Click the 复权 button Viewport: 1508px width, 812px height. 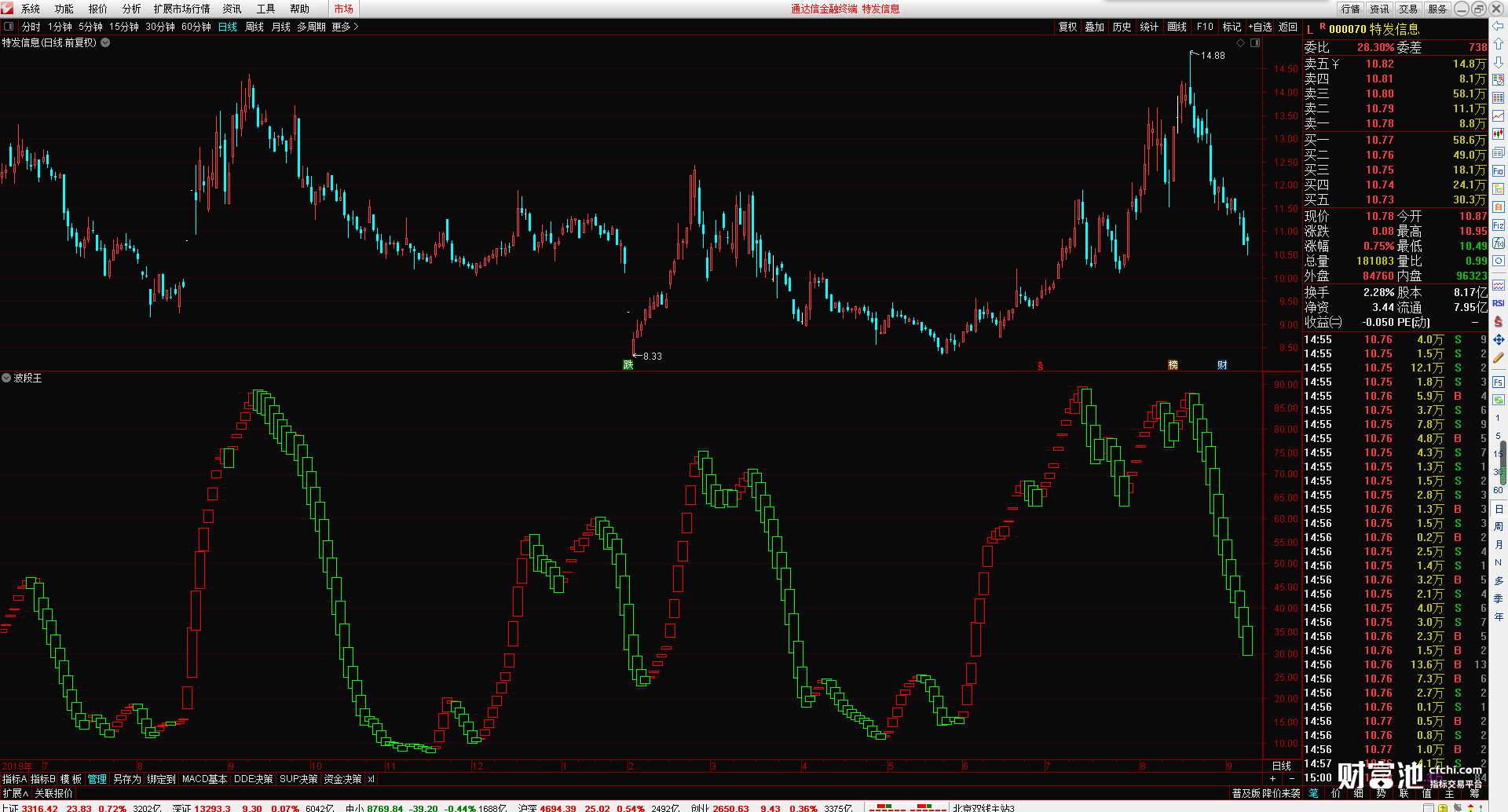pyautogui.click(x=1068, y=27)
